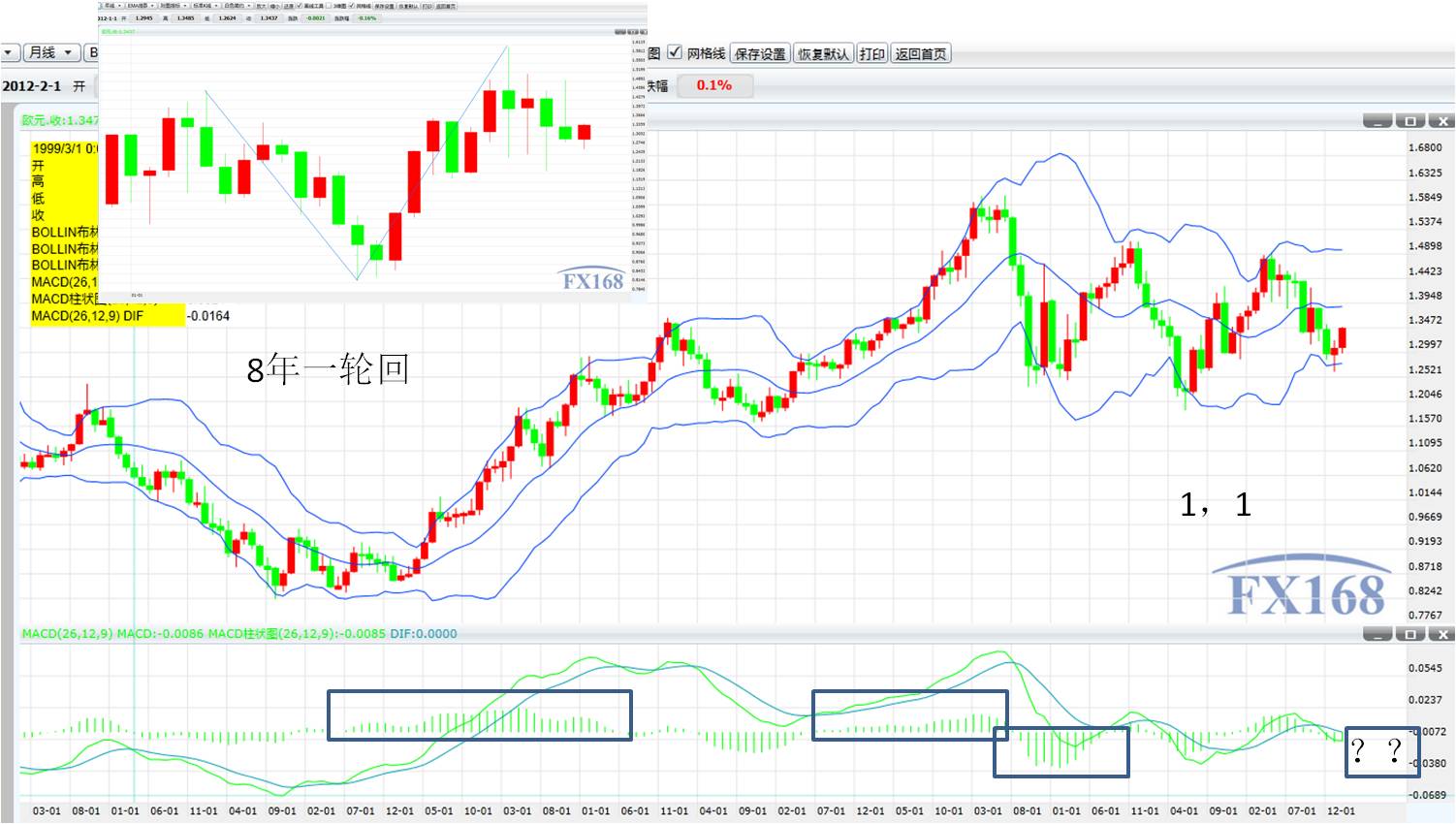Click the 0.8718 price axis label
This screenshot has width=1456, height=824.
coord(1425,566)
